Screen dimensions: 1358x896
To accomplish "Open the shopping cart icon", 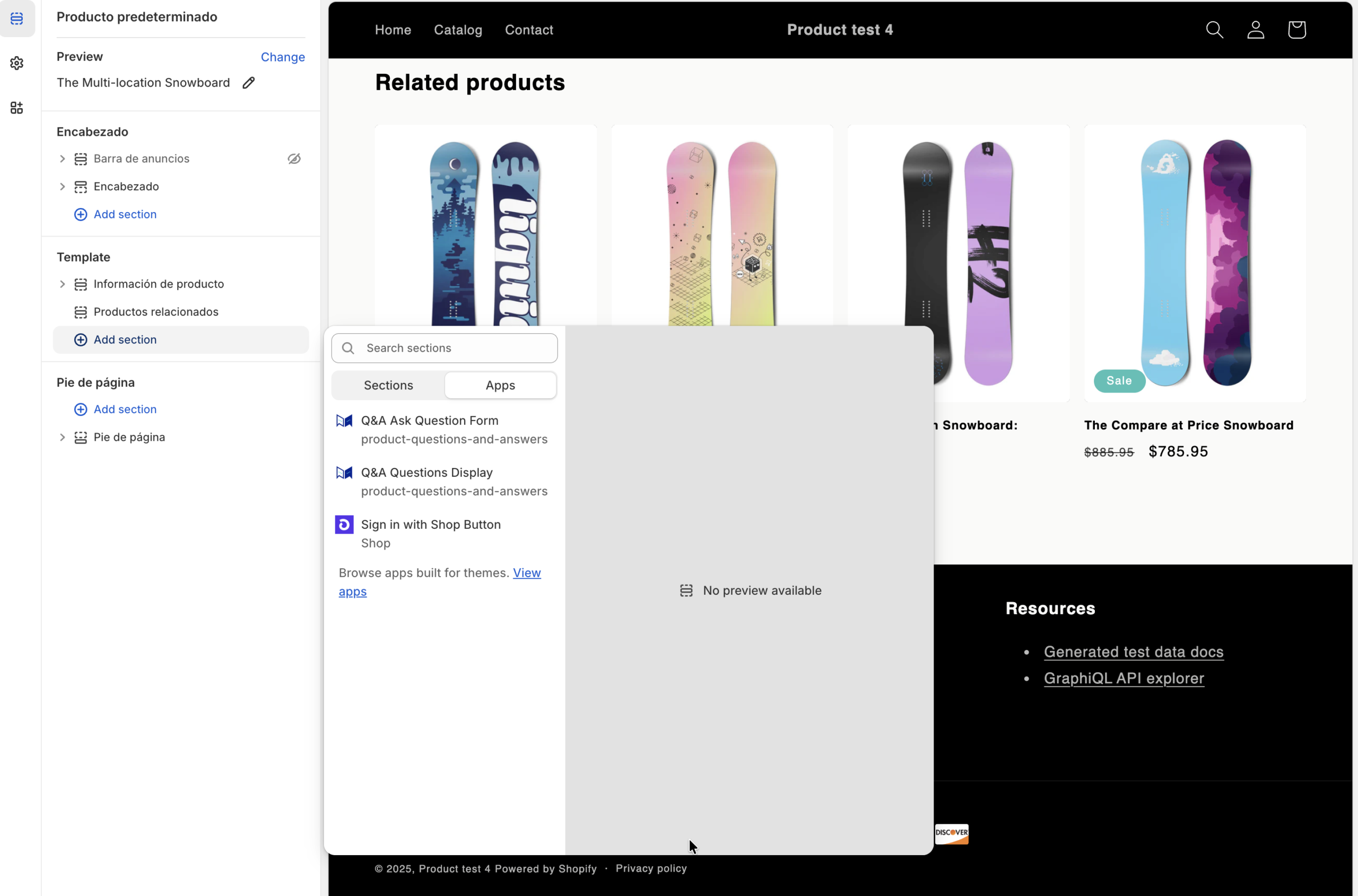I will [x=1296, y=30].
